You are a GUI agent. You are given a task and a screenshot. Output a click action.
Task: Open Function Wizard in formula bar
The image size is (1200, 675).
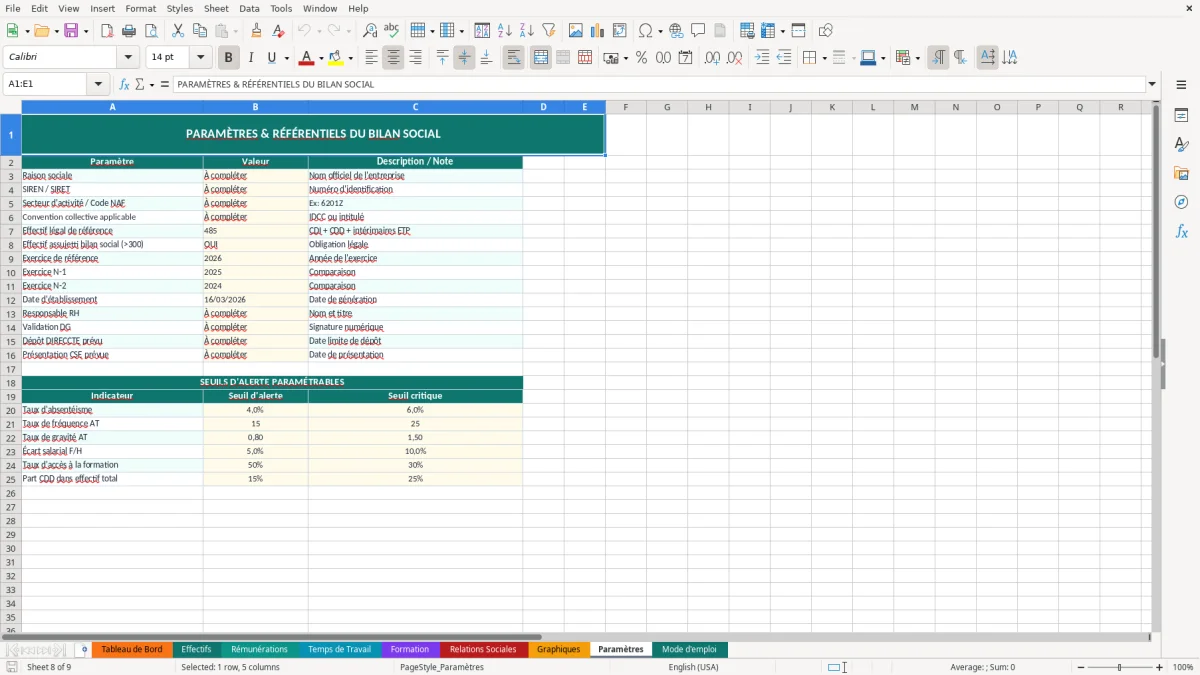pos(124,84)
